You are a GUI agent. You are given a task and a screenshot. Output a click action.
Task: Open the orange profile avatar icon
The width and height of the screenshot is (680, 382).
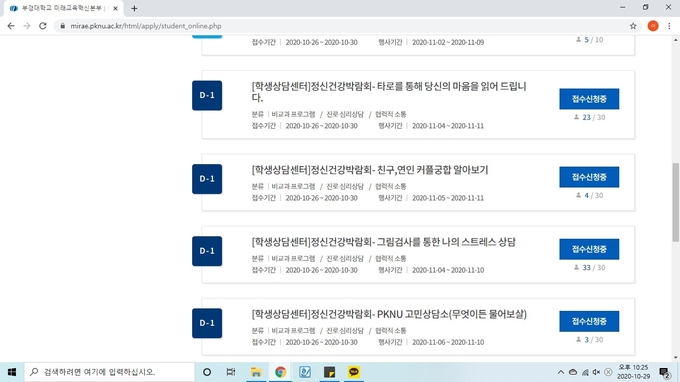(653, 26)
